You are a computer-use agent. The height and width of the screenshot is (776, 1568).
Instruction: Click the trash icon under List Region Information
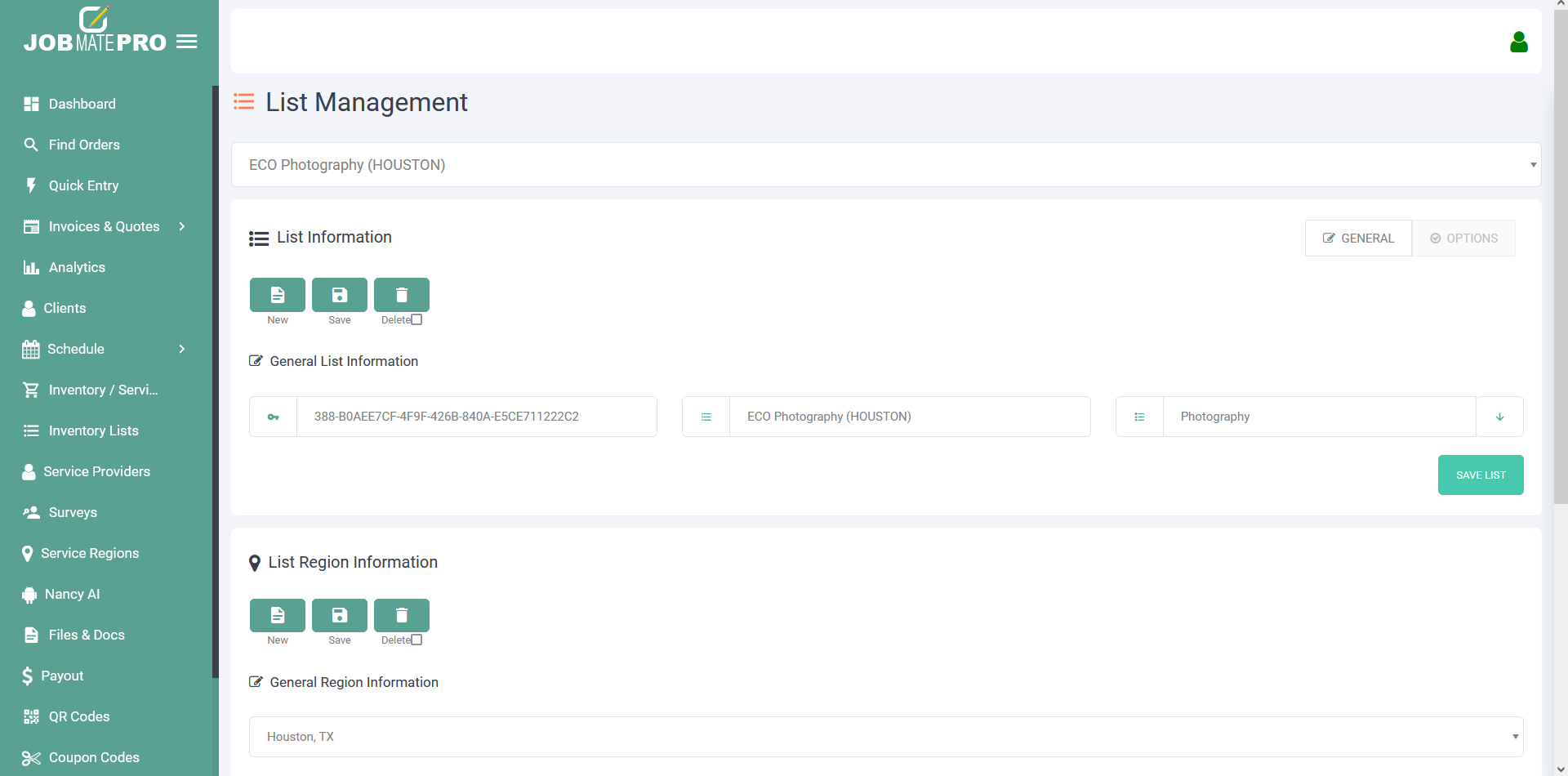coord(402,615)
